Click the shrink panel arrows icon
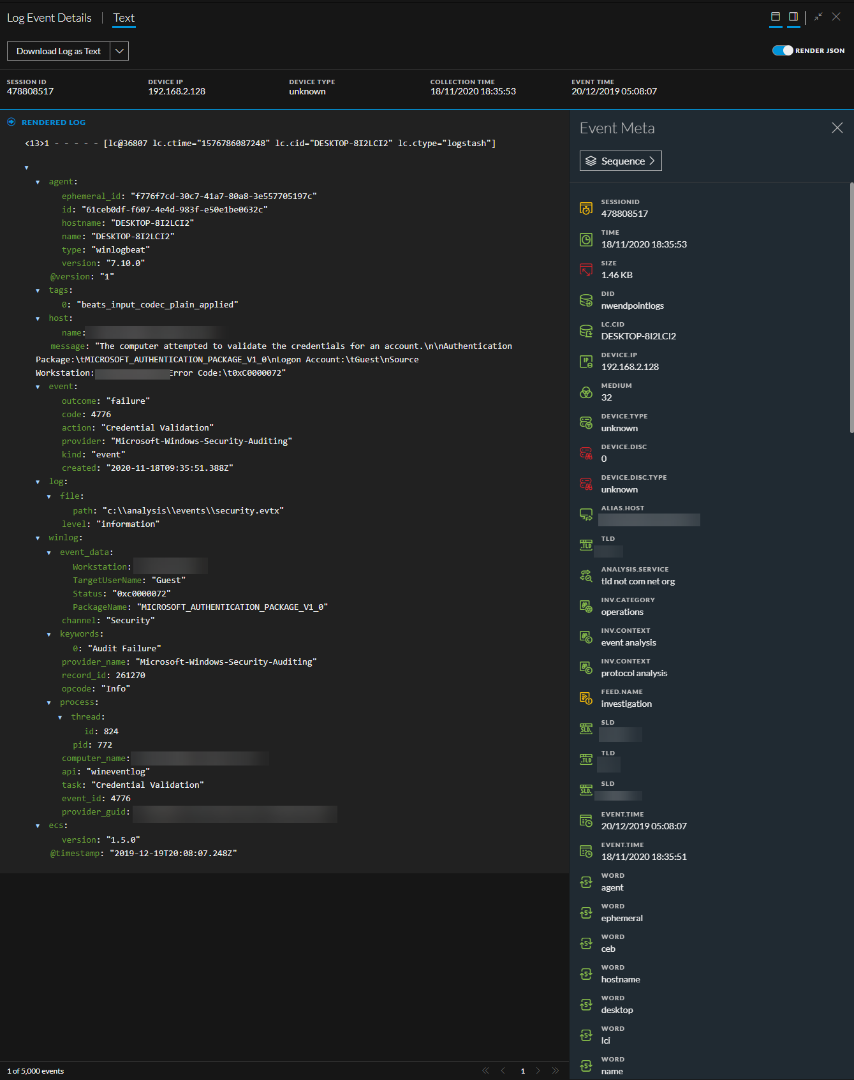 (818, 17)
